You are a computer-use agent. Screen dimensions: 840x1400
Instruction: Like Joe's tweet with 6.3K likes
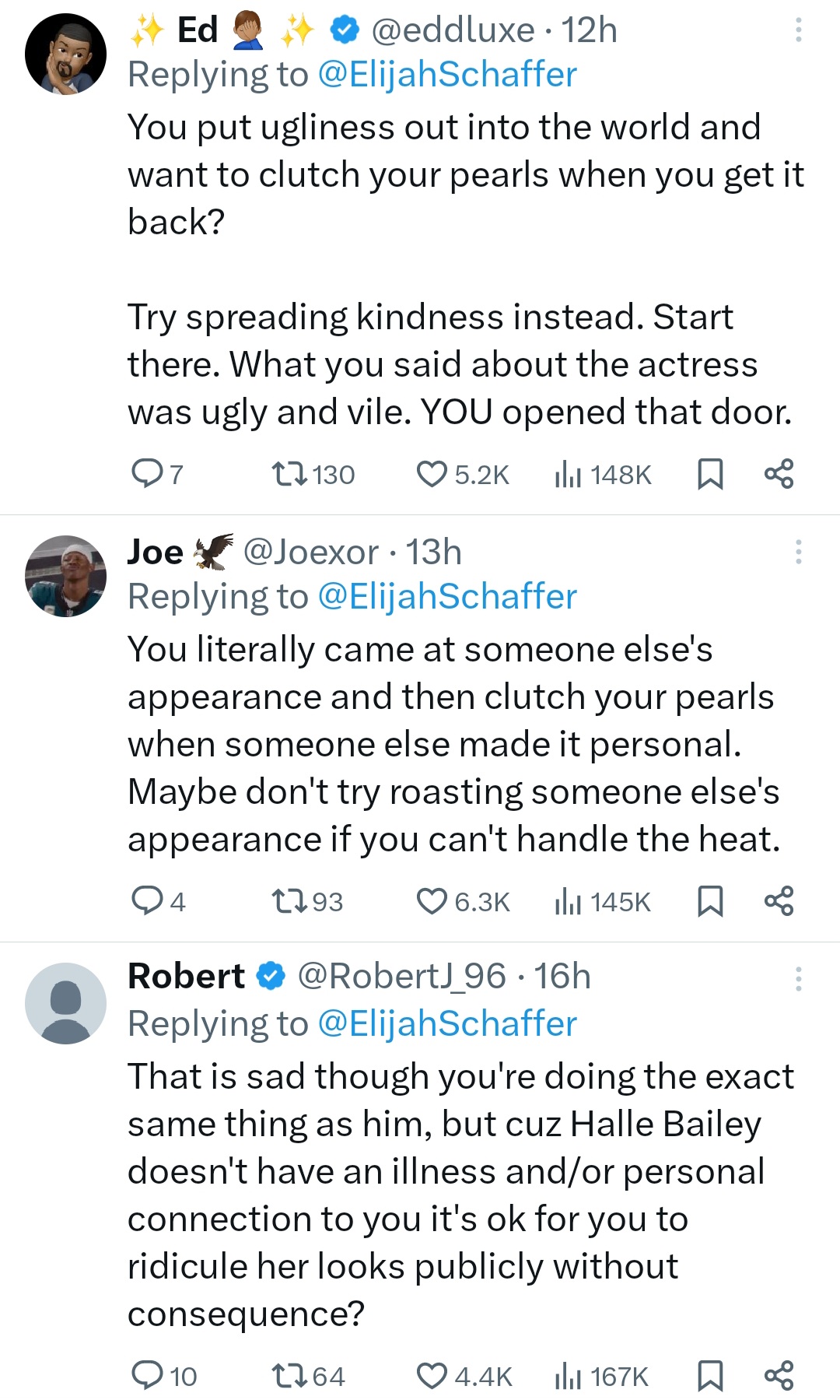click(432, 901)
